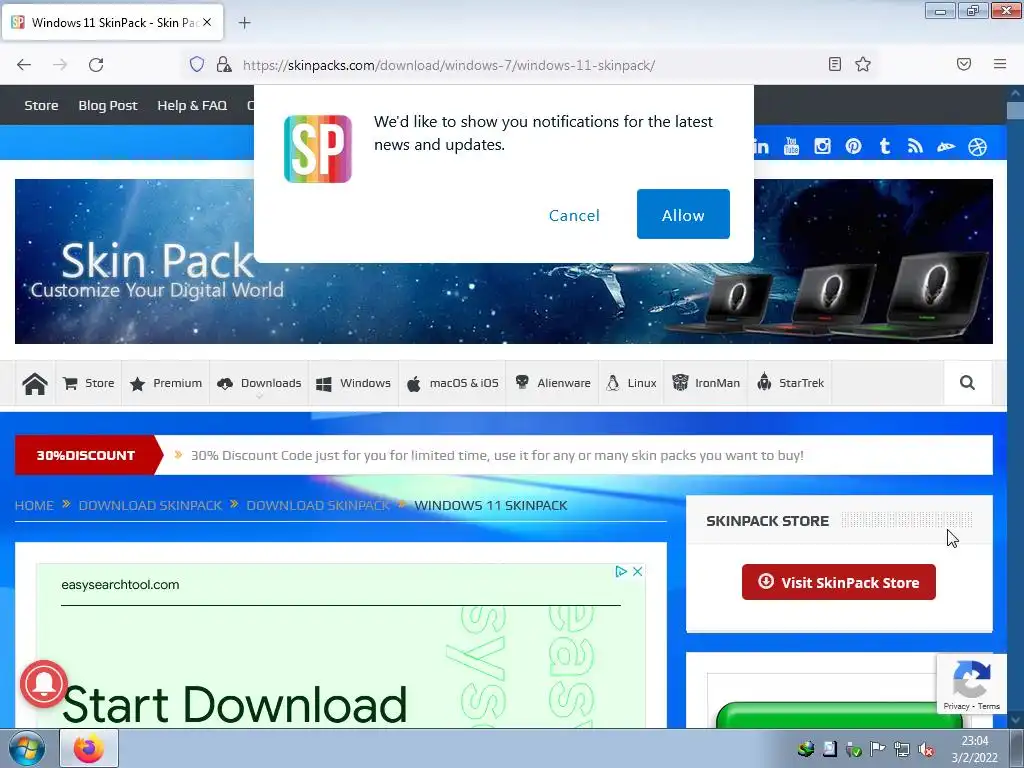Image resolution: width=1024 pixels, height=768 pixels.
Task: Open first DOWNLOAD SKINPACK breadcrumb
Action: (150, 505)
